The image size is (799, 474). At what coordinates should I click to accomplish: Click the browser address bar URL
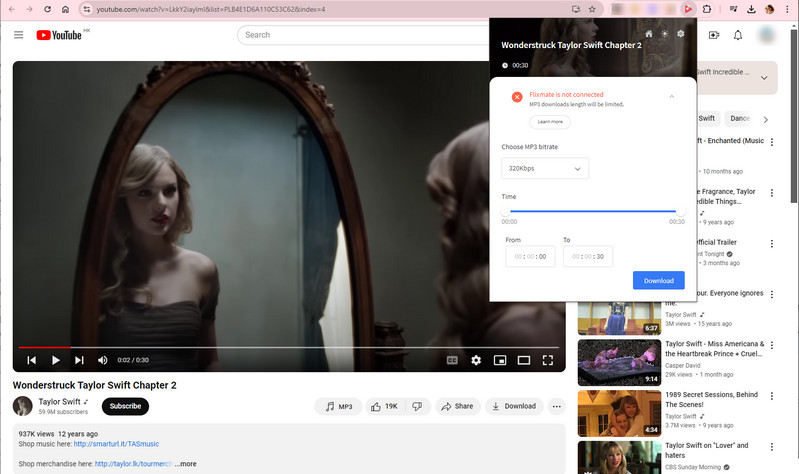tap(211, 9)
